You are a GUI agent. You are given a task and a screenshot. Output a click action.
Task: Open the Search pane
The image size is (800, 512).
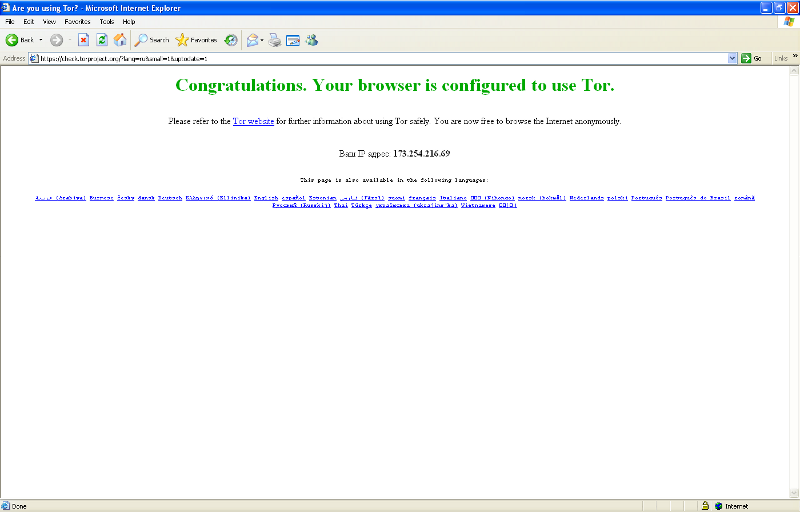[152, 40]
